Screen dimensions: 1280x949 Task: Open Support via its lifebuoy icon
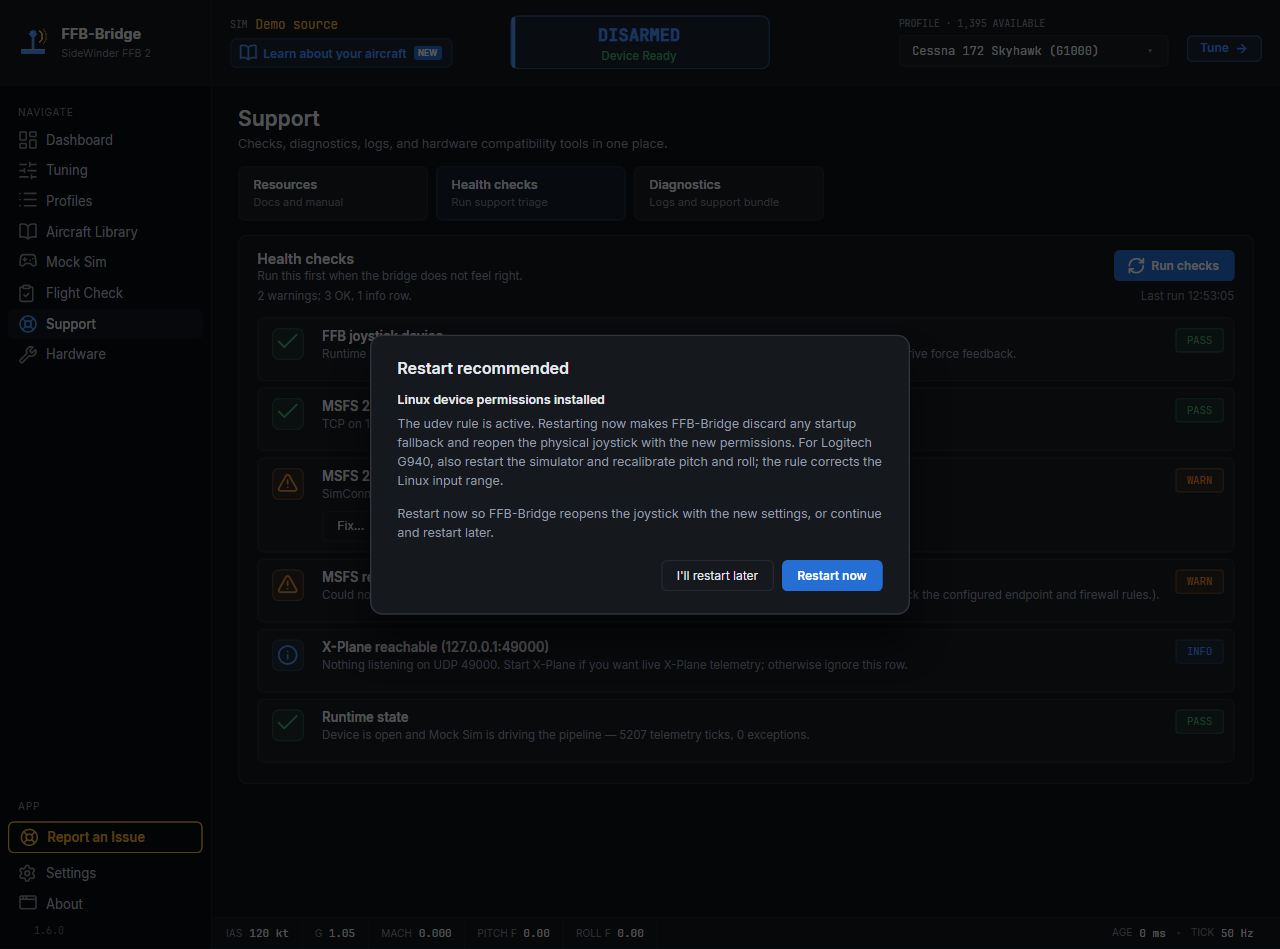click(28, 324)
